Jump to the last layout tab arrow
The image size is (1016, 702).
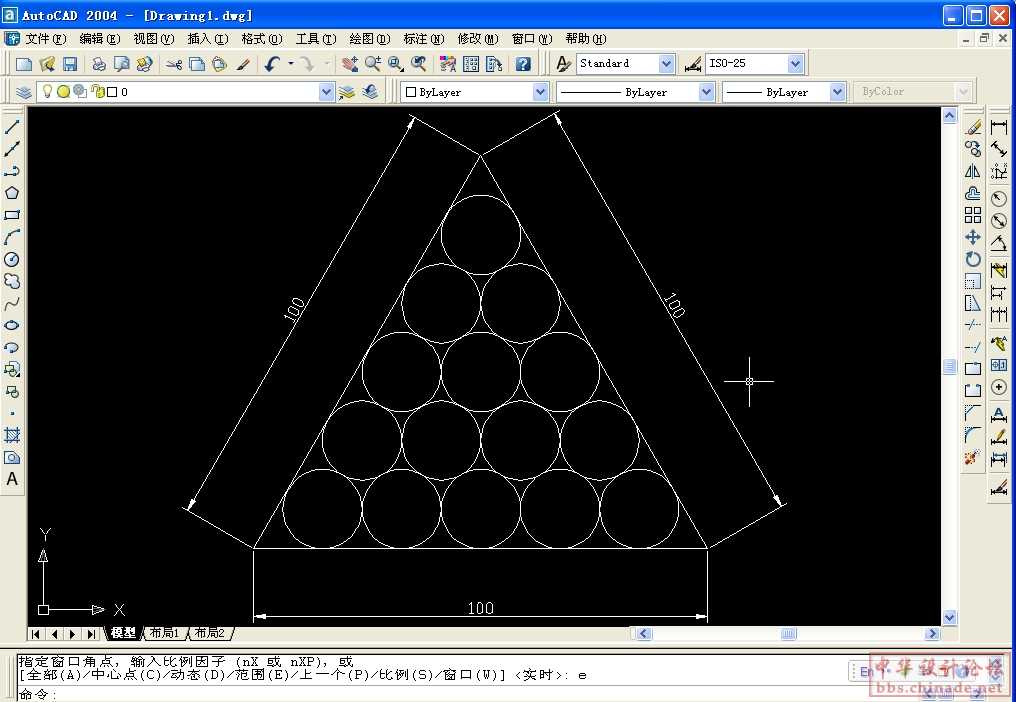(91, 633)
